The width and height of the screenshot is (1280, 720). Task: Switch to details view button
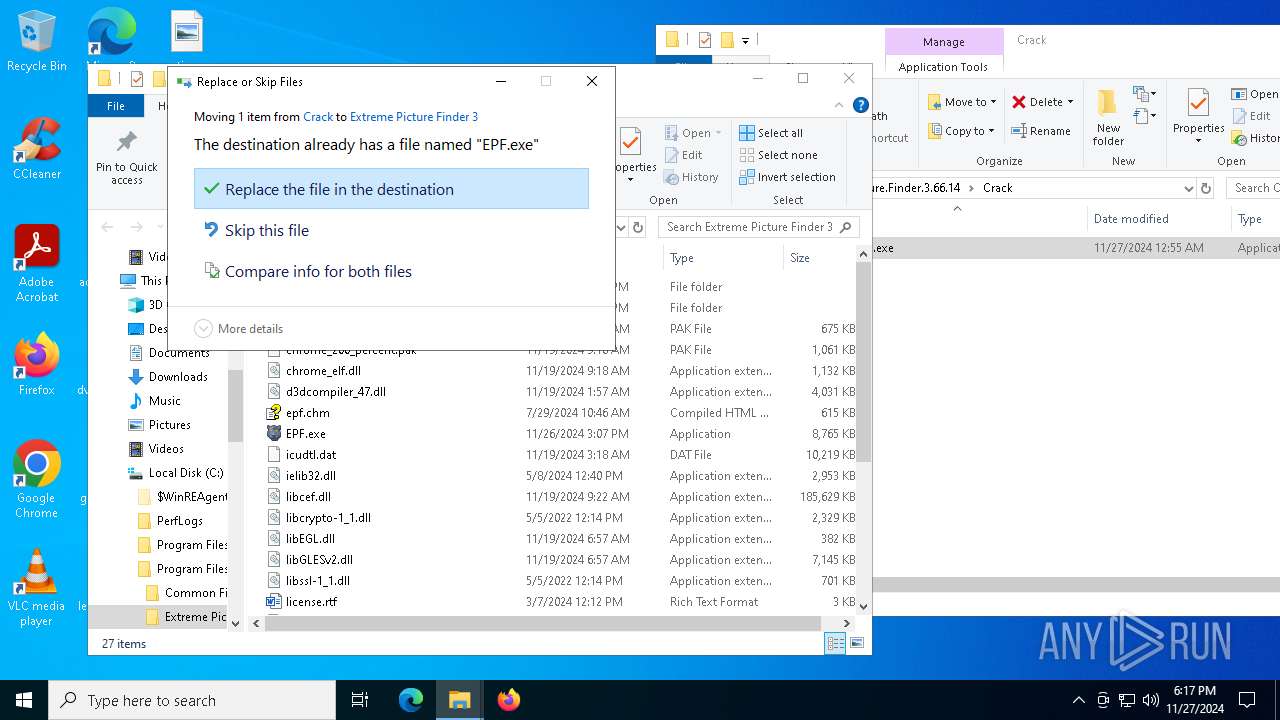coord(835,644)
